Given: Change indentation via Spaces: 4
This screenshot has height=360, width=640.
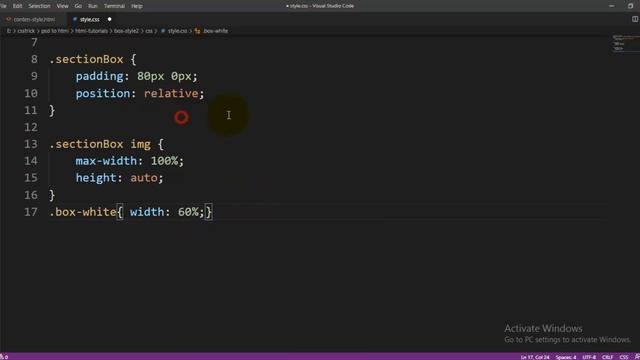Looking at the screenshot, I should tap(566, 357).
